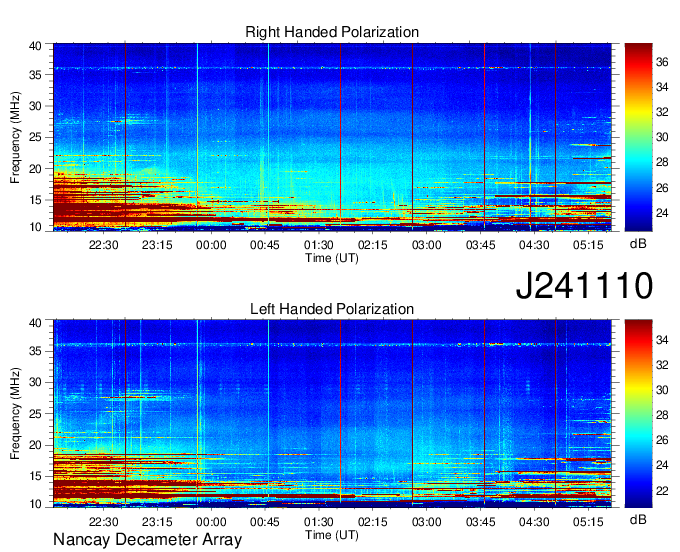Click the 20 MHz tick of right-handed plot
Viewport: 680px width, 552px height.
(35, 169)
